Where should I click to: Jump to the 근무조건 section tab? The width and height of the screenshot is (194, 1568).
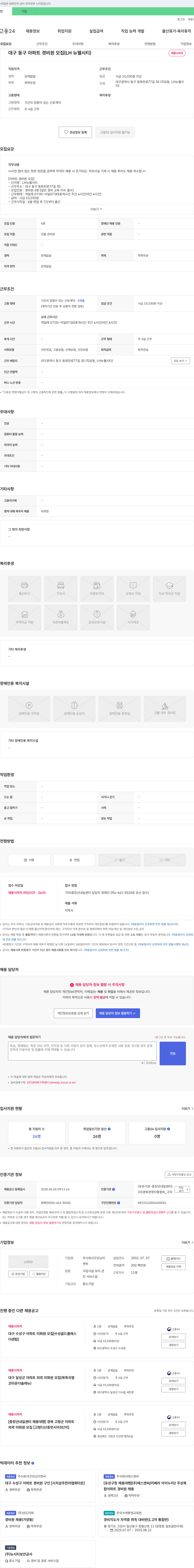click(x=42, y=44)
